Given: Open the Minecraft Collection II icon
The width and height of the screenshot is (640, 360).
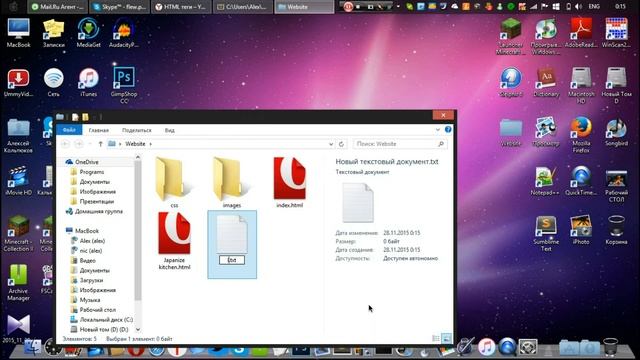Looking at the screenshot, I should click(18, 233).
